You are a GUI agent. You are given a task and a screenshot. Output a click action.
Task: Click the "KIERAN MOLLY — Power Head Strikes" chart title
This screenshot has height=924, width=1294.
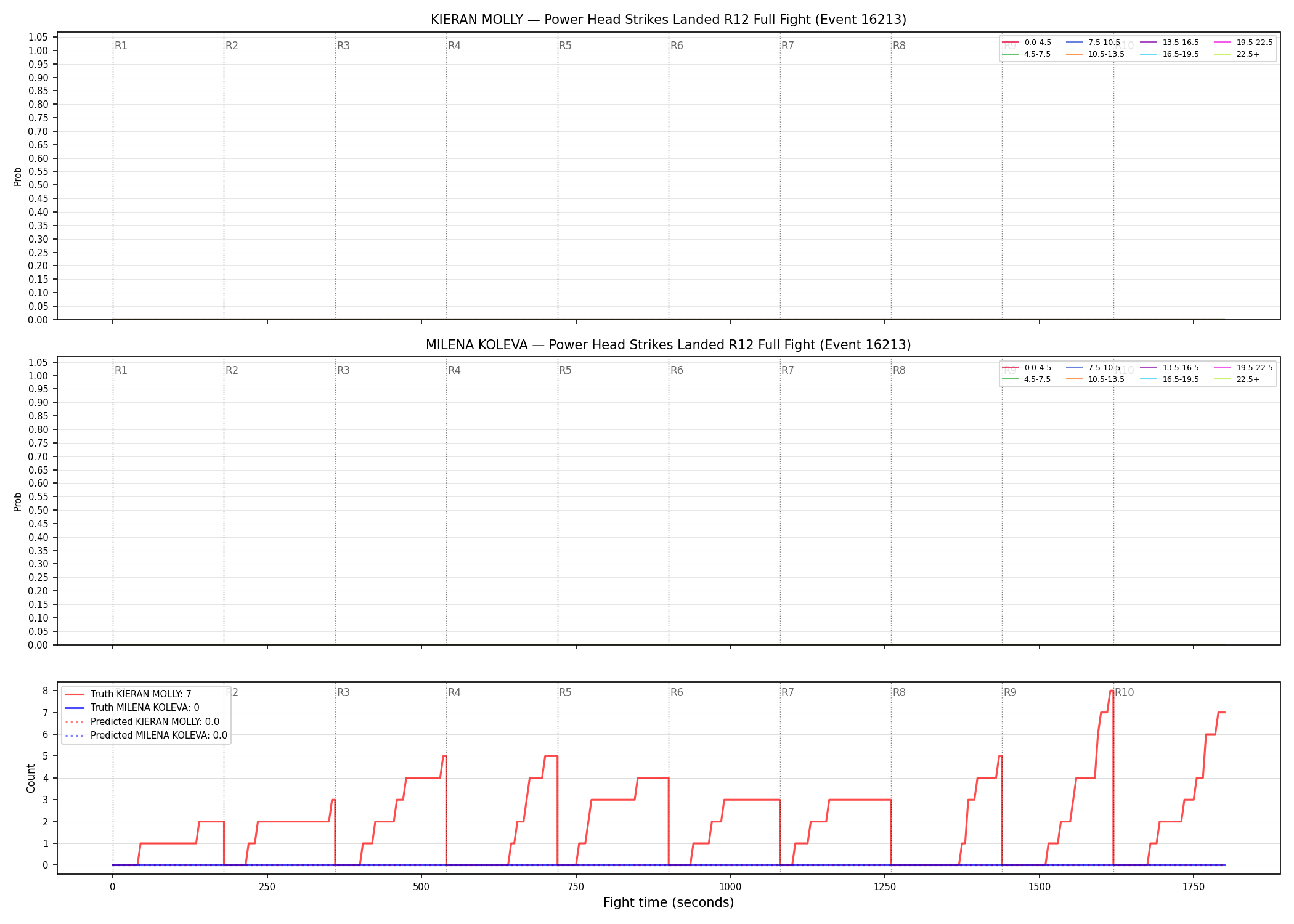point(669,20)
